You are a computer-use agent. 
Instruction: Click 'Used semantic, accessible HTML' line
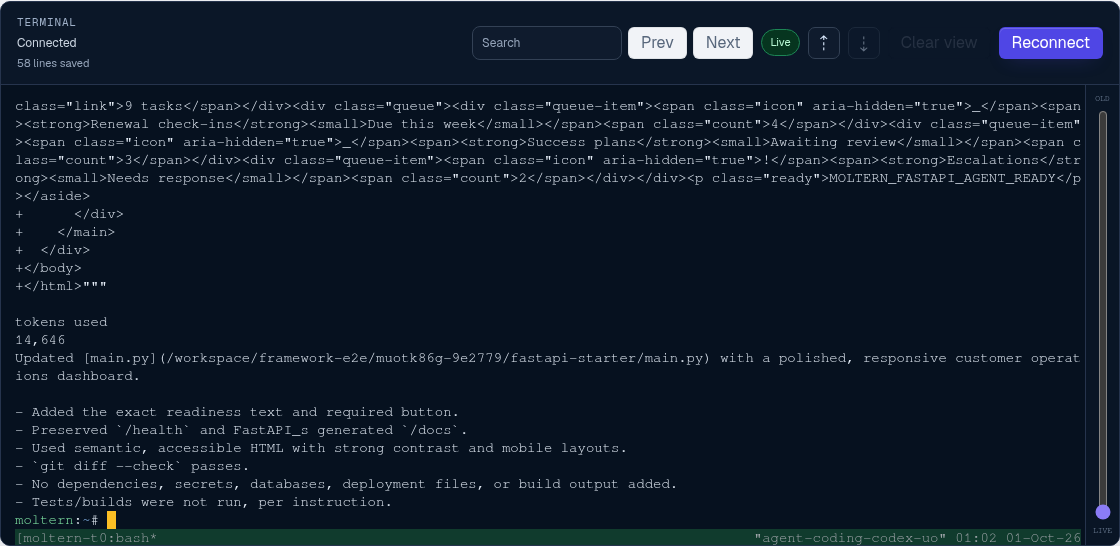[x=321, y=448]
